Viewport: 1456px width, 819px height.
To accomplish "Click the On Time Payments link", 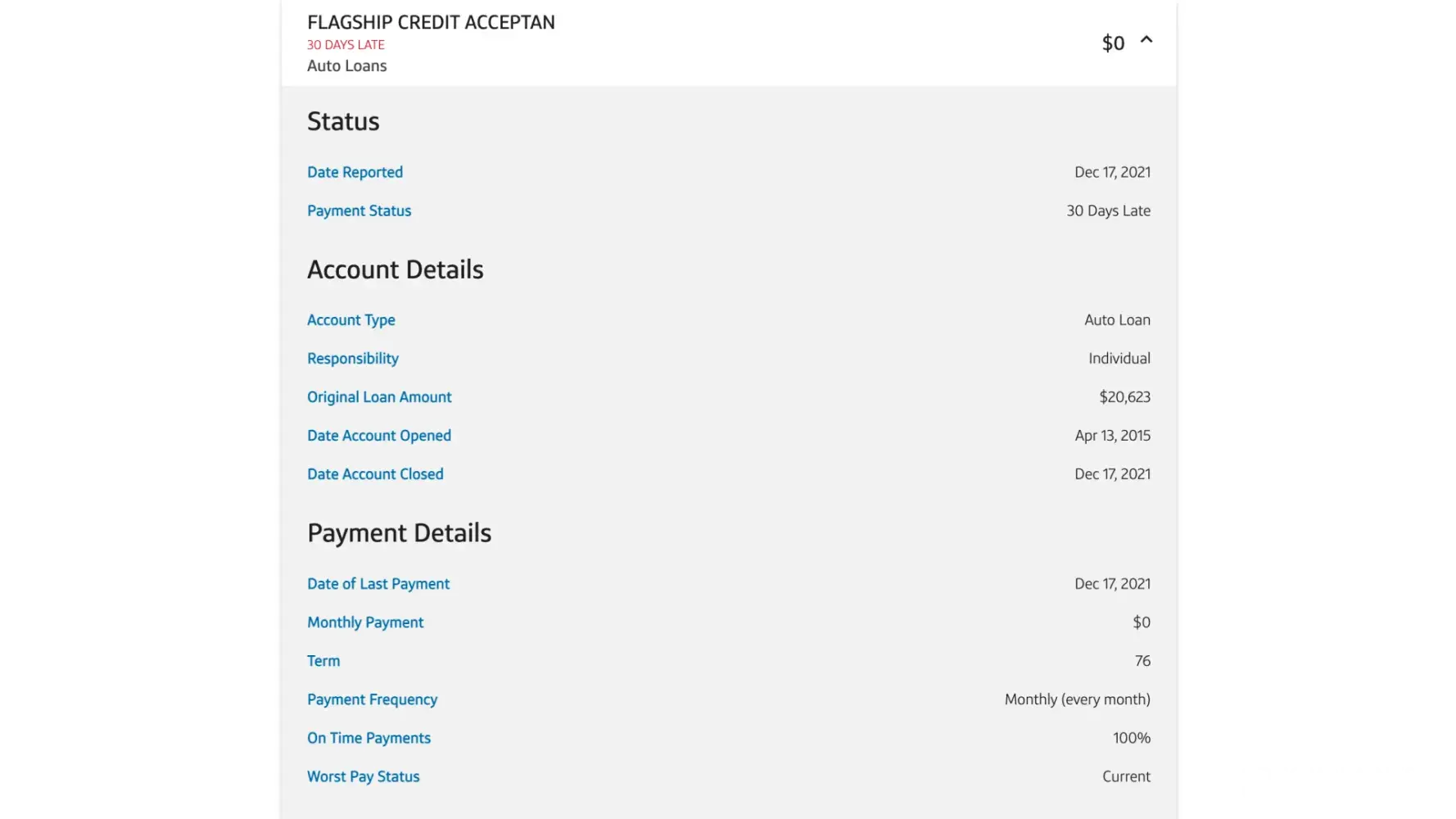I will (369, 738).
